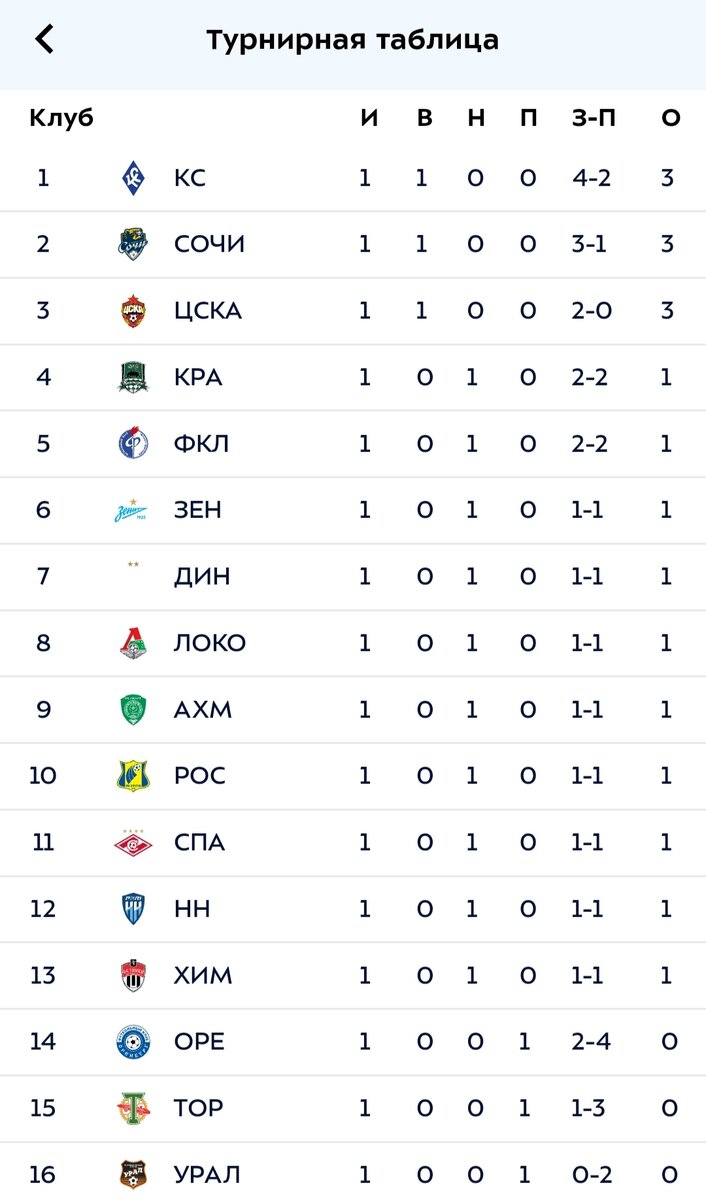
Task: Tap the Клуб column header
Action: click(x=62, y=118)
